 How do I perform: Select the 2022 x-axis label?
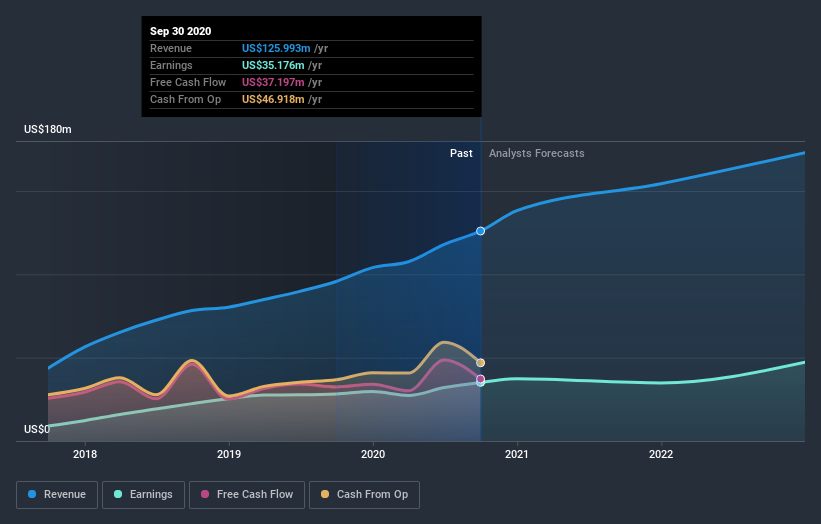coord(661,454)
